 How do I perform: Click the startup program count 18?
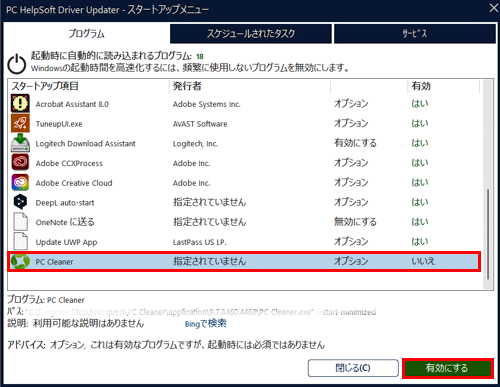click(x=200, y=57)
